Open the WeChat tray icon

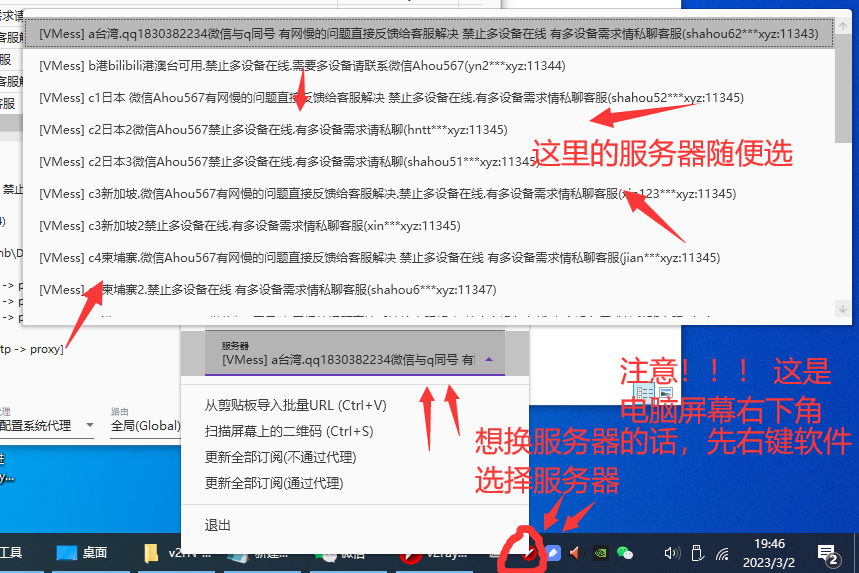625,552
